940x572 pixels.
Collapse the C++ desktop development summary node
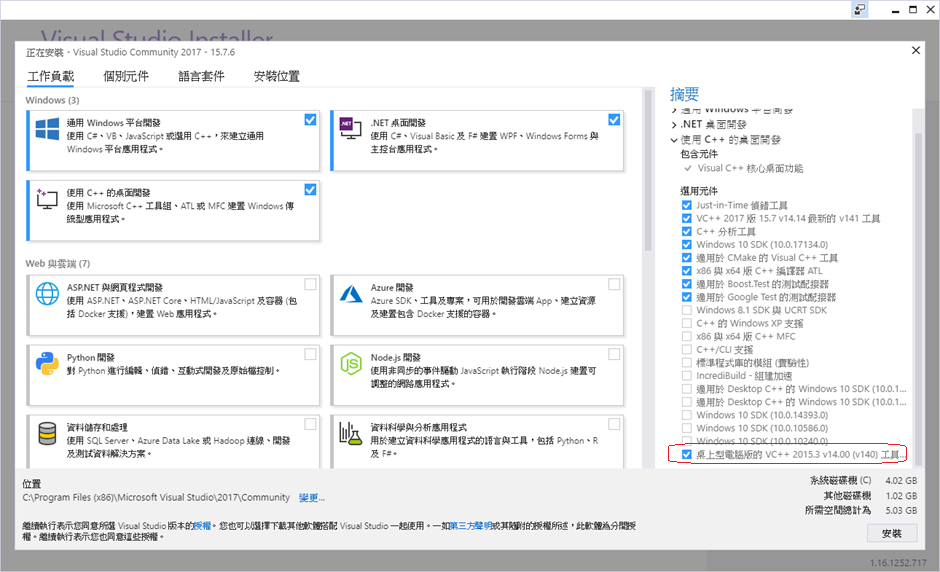pos(674,140)
